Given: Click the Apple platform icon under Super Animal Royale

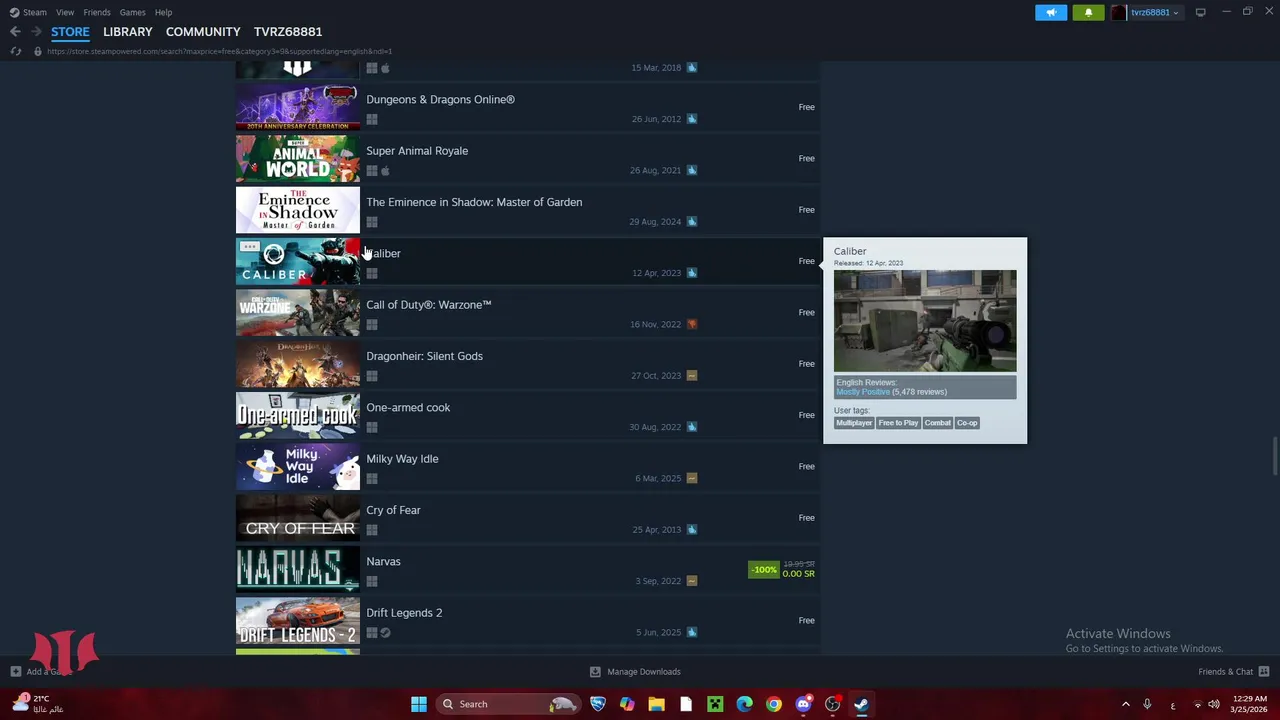Looking at the screenshot, I should pyautogui.click(x=385, y=171).
